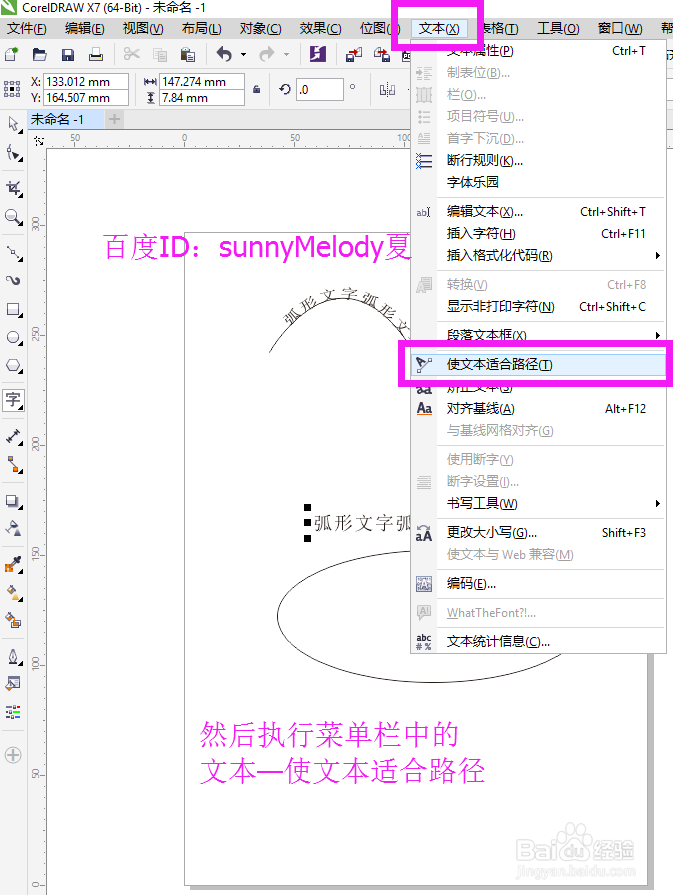Click the Copy icon in toolbar
Screen dimensions: 673x895
click(x=160, y=55)
